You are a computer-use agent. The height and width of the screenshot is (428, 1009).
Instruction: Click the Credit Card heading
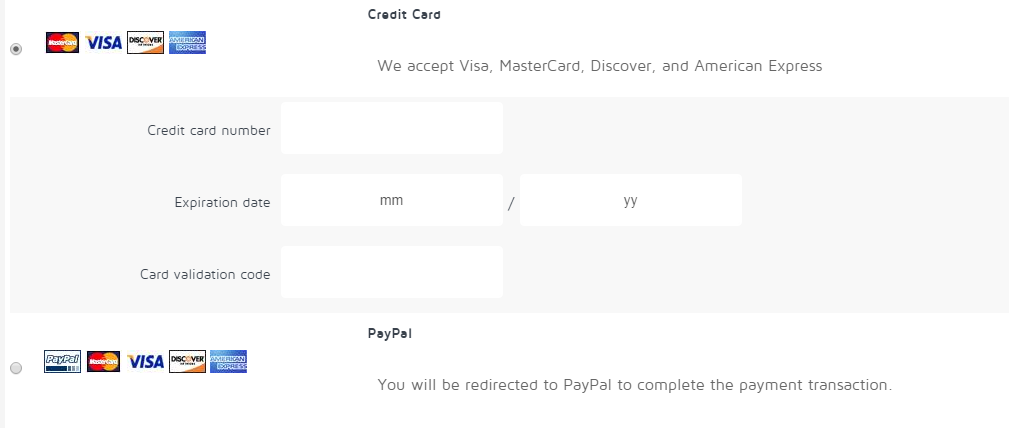tap(404, 15)
